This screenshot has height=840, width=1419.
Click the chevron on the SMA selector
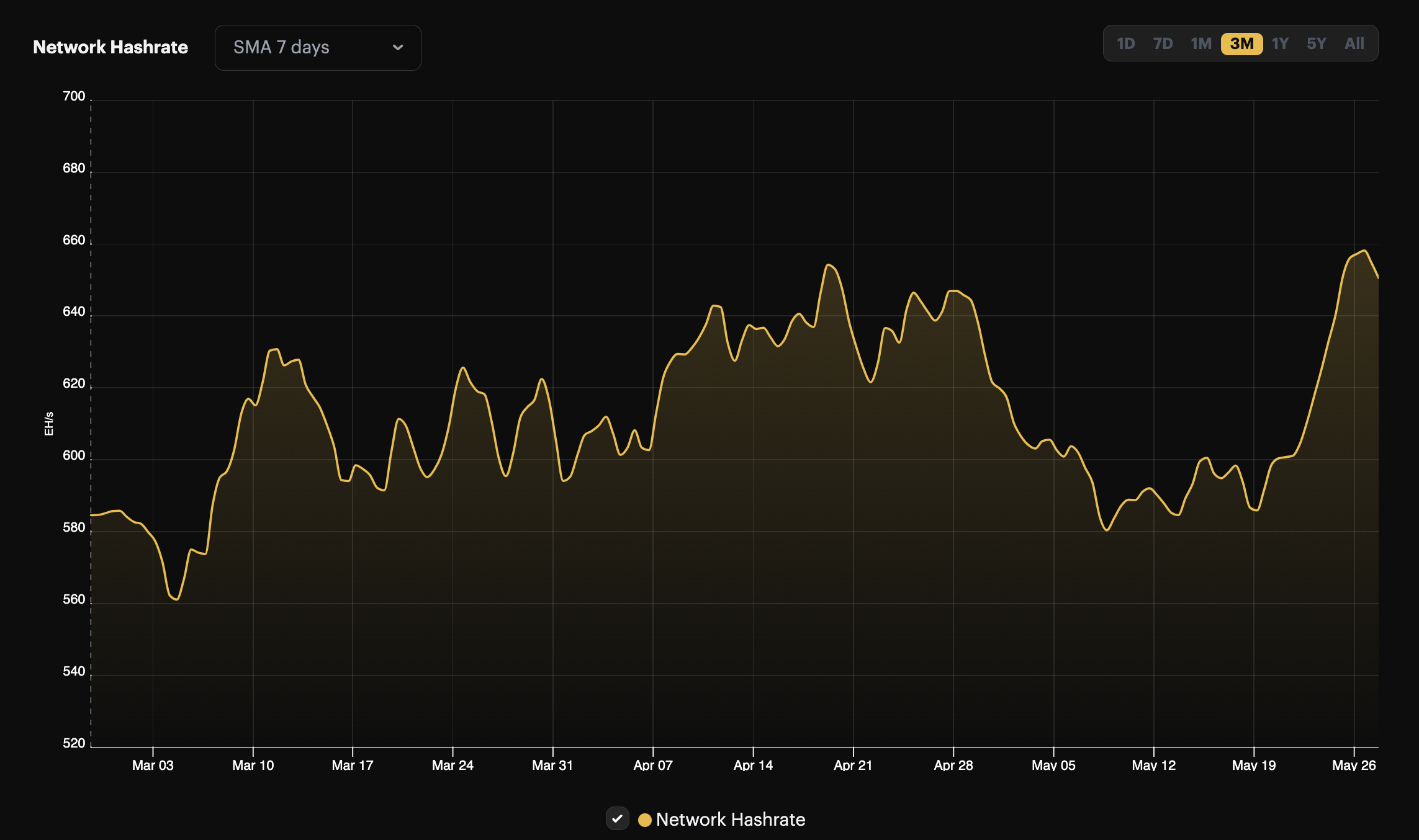[x=398, y=48]
